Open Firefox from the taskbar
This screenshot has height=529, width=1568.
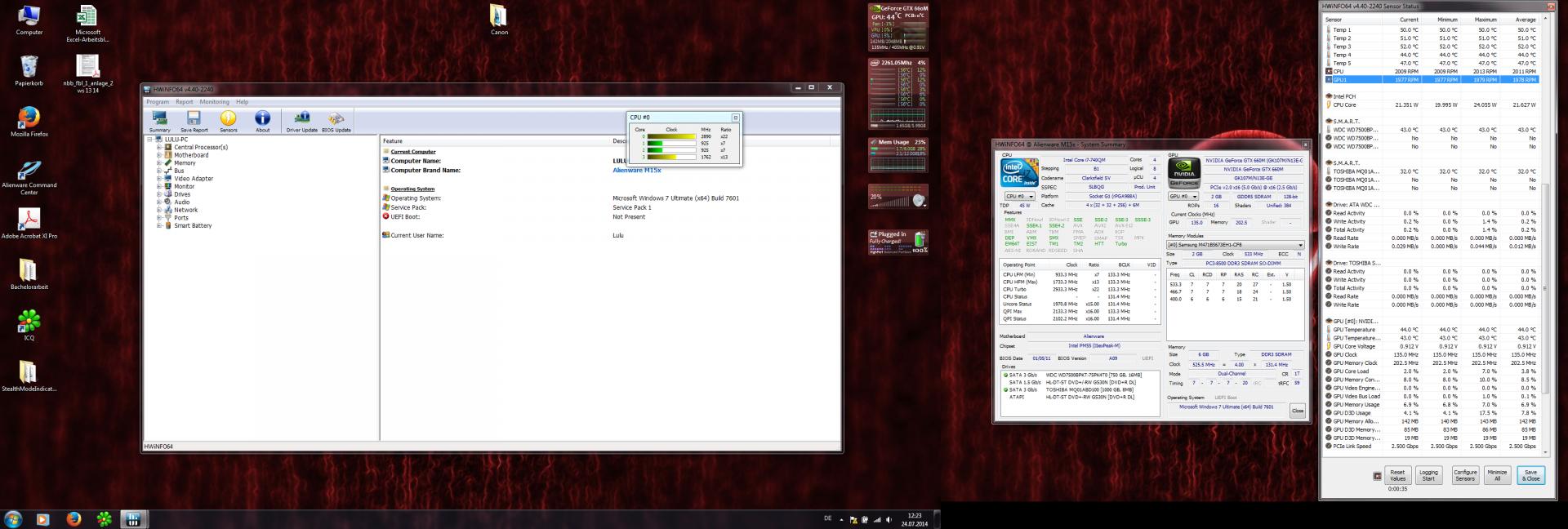(x=73, y=519)
